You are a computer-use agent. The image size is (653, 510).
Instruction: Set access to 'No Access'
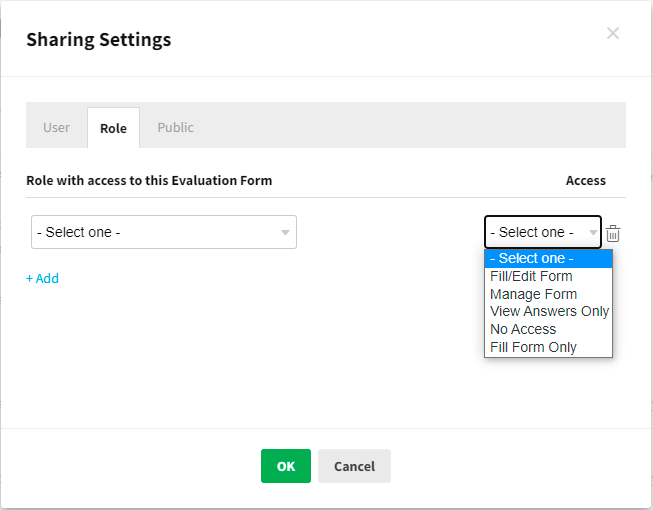coord(523,329)
